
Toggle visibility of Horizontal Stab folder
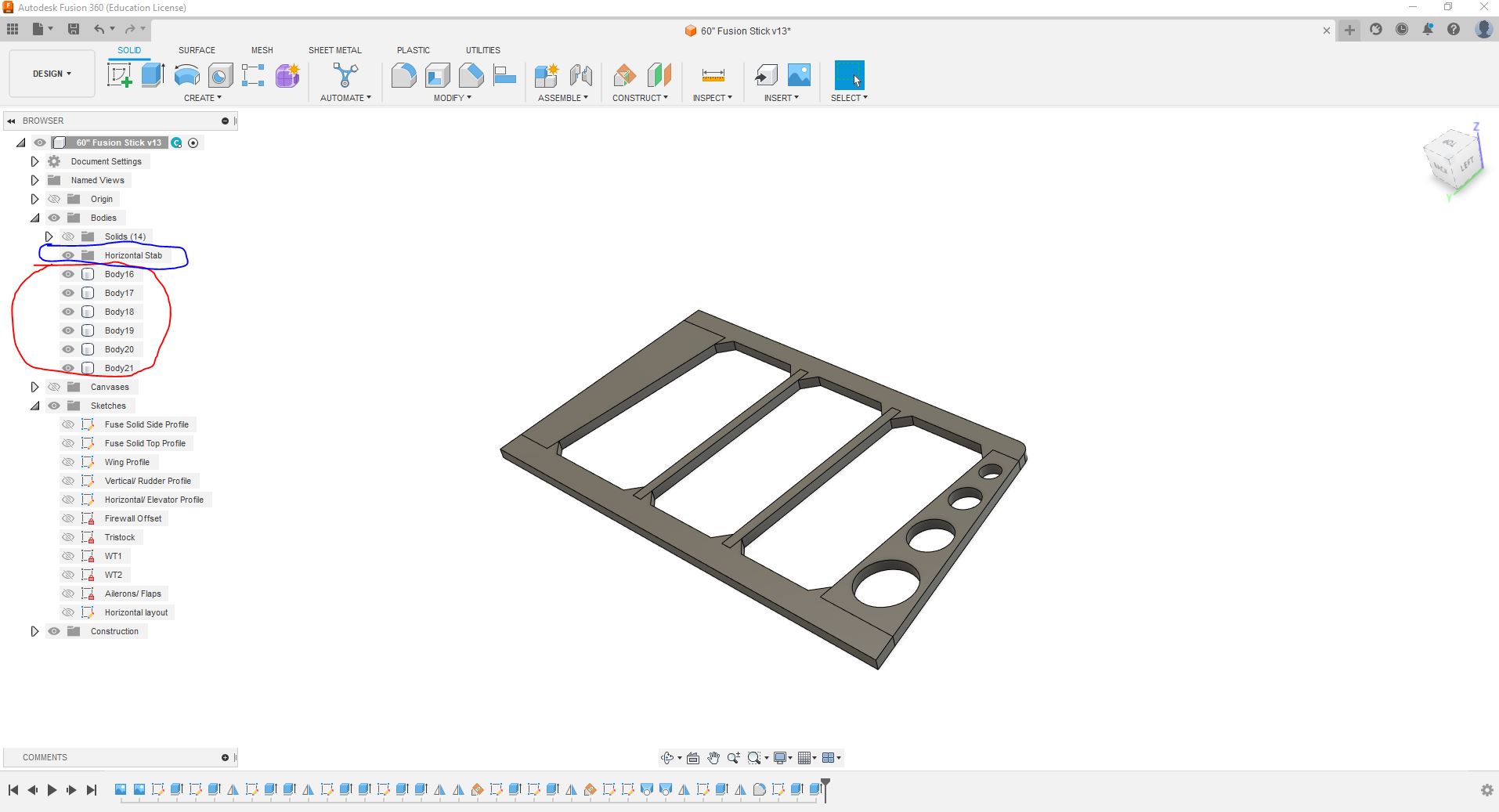pyautogui.click(x=68, y=255)
